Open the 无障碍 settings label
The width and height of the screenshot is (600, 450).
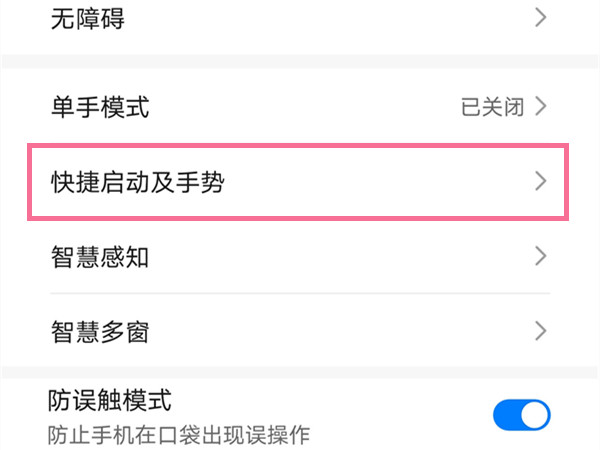tap(88, 18)
